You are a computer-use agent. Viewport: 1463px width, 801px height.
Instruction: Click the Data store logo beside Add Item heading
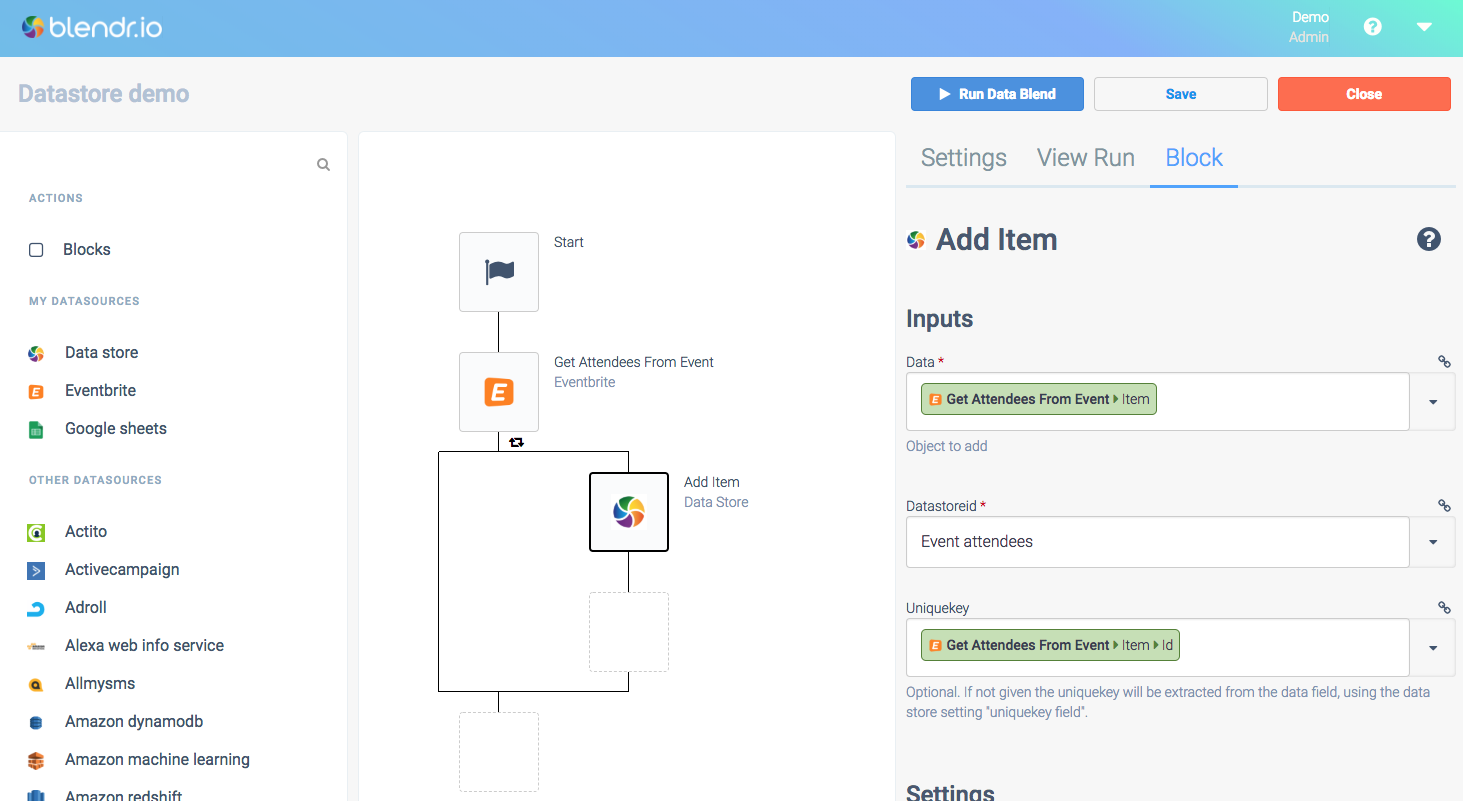coord(915,240)
